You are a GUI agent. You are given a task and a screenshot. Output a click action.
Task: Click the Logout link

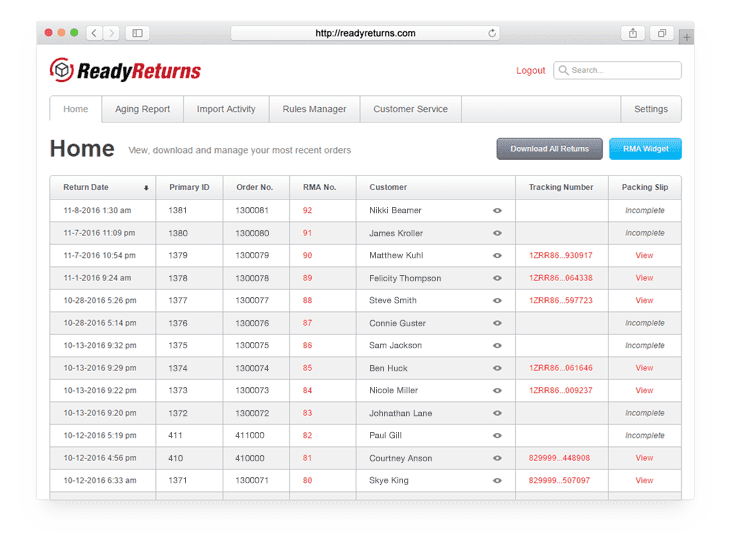coord(530,71)
